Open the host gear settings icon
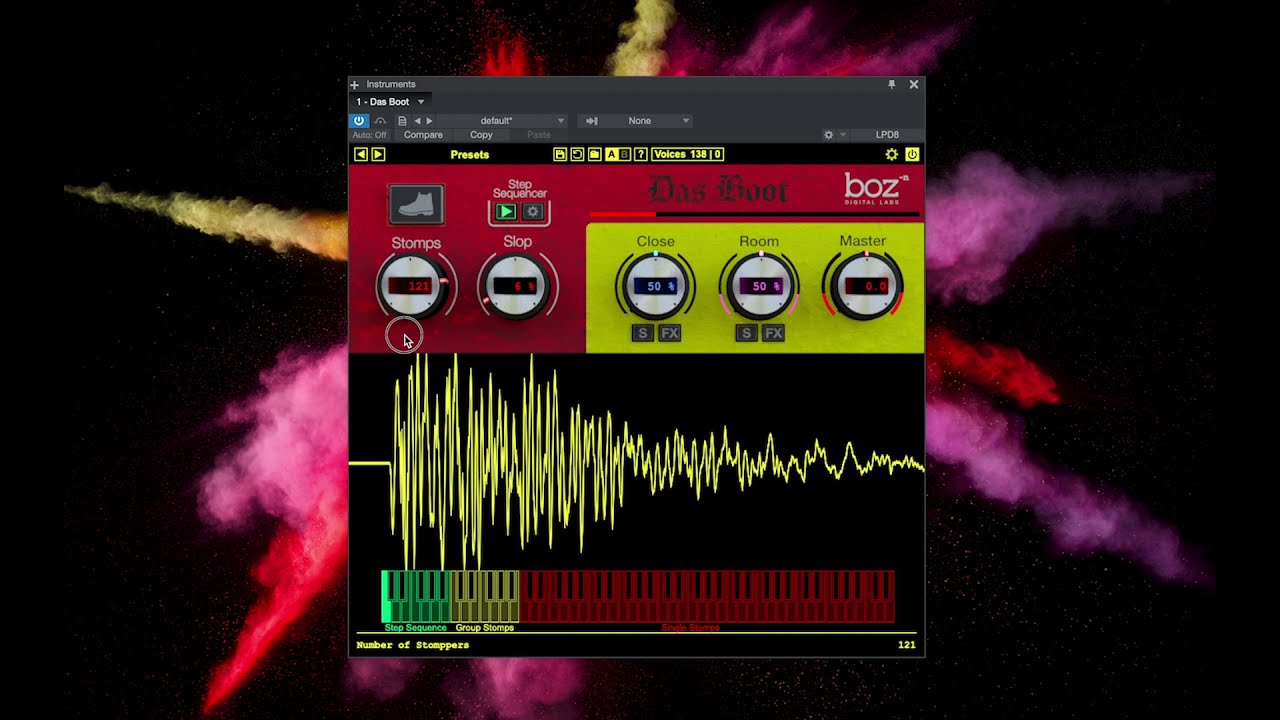 coord(828,135)
